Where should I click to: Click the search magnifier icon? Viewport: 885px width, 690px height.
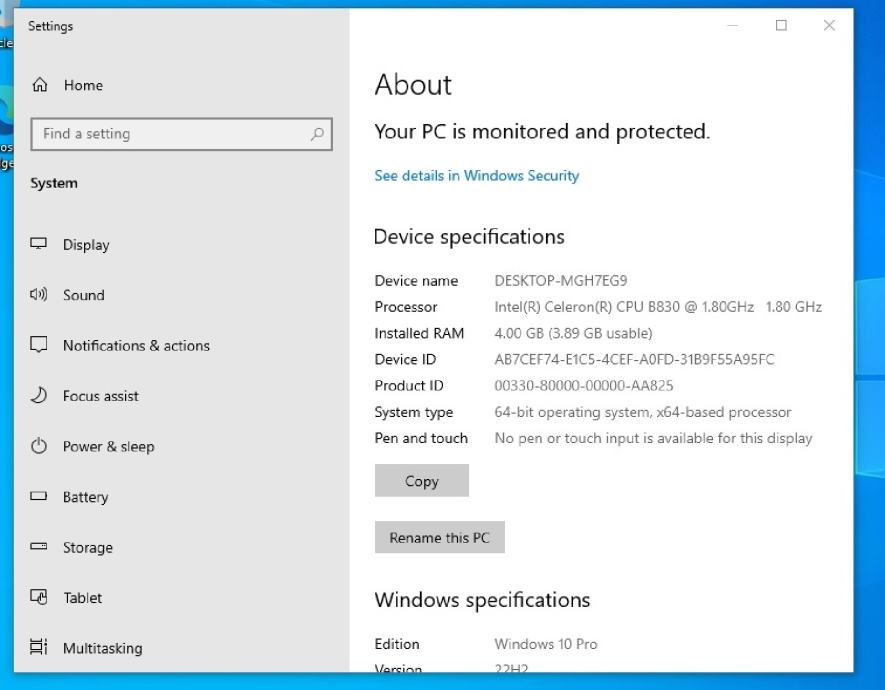tap(317, 134)
